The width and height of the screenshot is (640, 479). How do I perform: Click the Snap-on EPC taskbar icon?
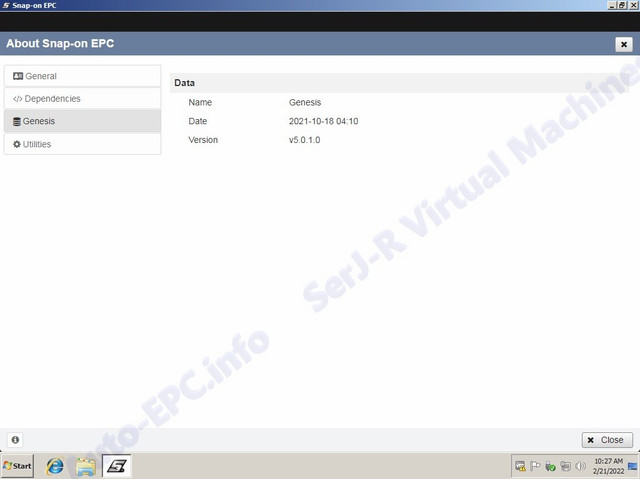117,466
